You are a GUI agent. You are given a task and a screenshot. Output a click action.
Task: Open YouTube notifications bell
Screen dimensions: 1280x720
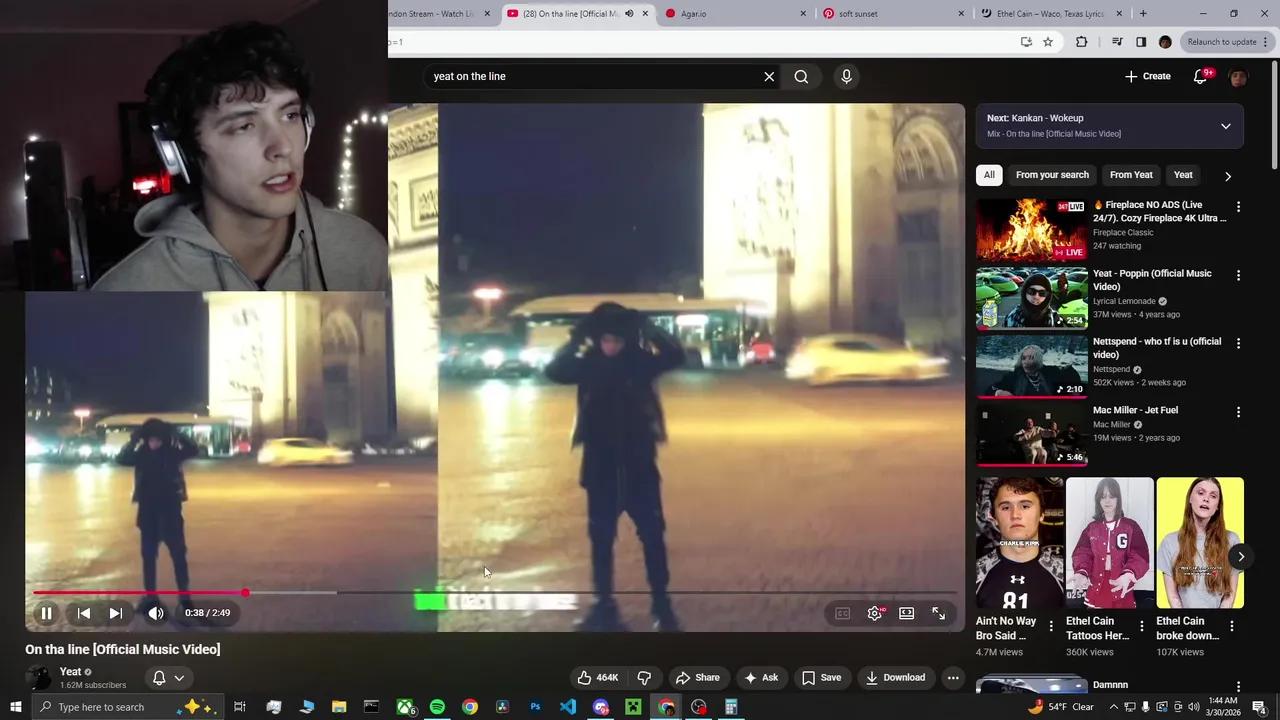(1201, 76)
